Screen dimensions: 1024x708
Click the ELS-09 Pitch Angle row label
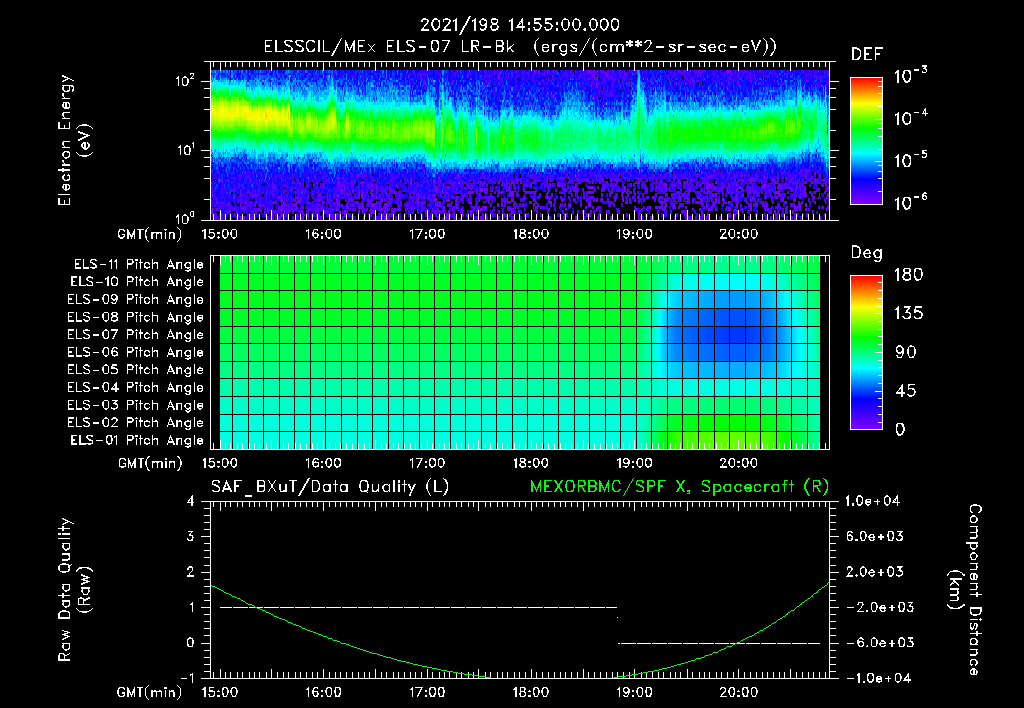(x=136, y=300)
